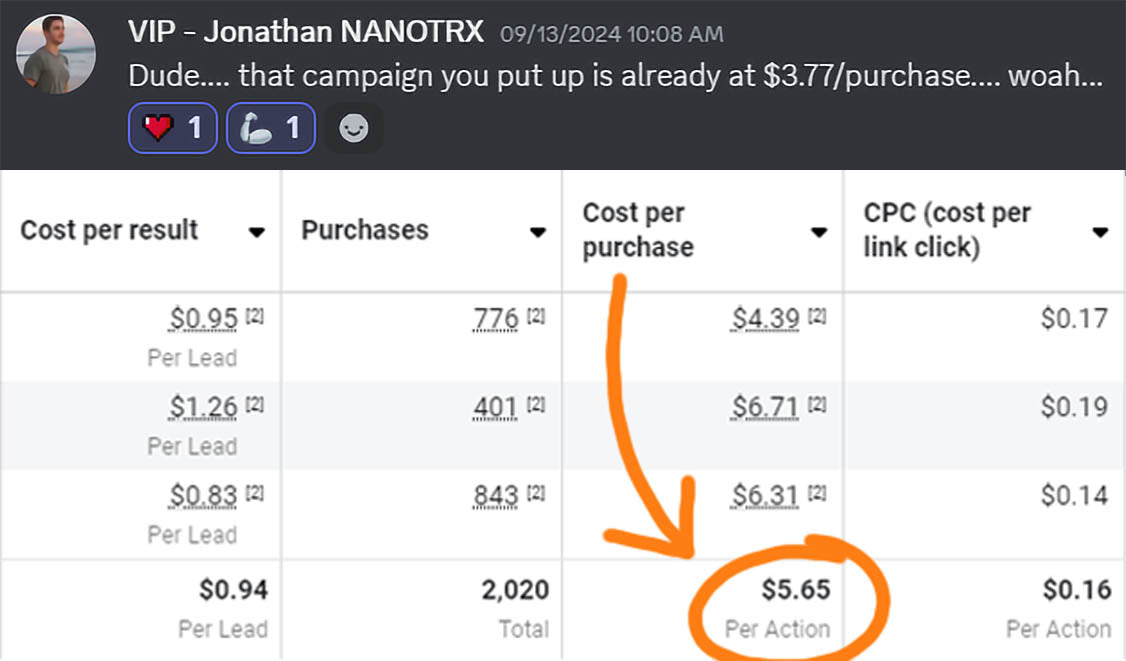The height and width of the screenshot is (661, 1126).
Task: Open the Cost per purchase dropdown arrow
Action: pos(819,232)
